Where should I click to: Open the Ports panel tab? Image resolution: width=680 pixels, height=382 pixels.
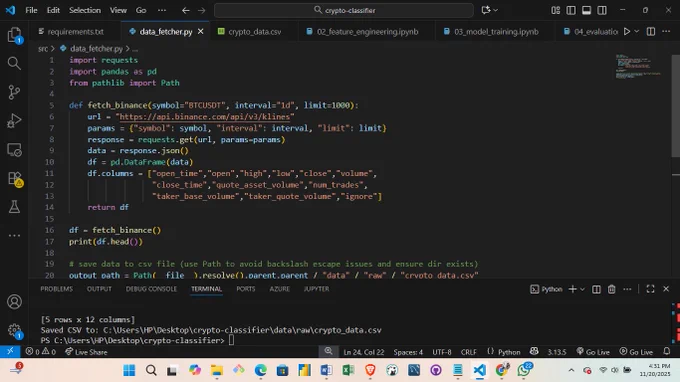click(245, 289)
